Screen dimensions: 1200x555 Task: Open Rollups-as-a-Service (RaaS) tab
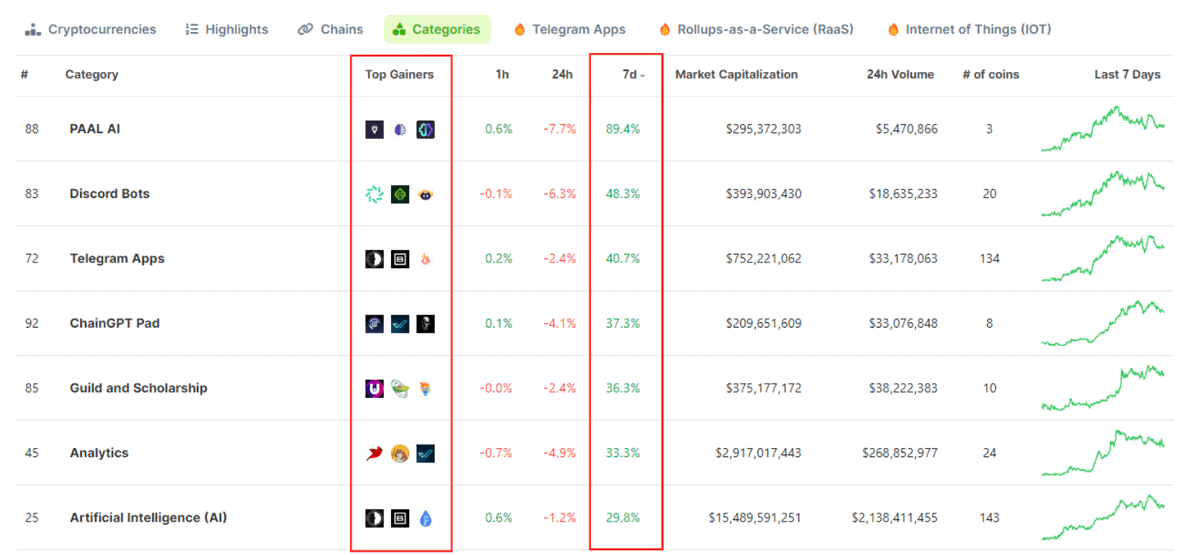click(x=756, y=29)
